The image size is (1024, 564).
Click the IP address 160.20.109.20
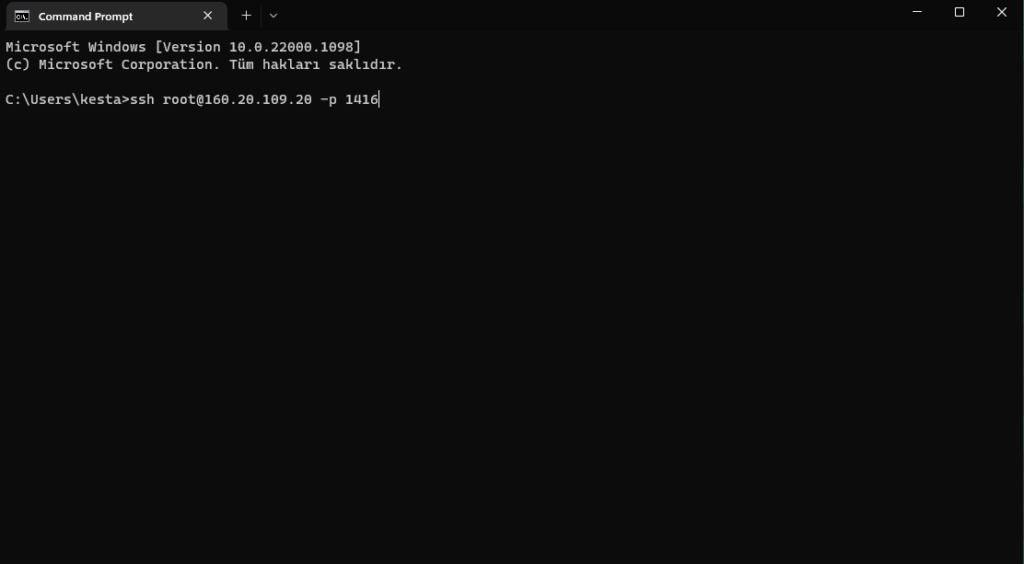pos(254,99)
